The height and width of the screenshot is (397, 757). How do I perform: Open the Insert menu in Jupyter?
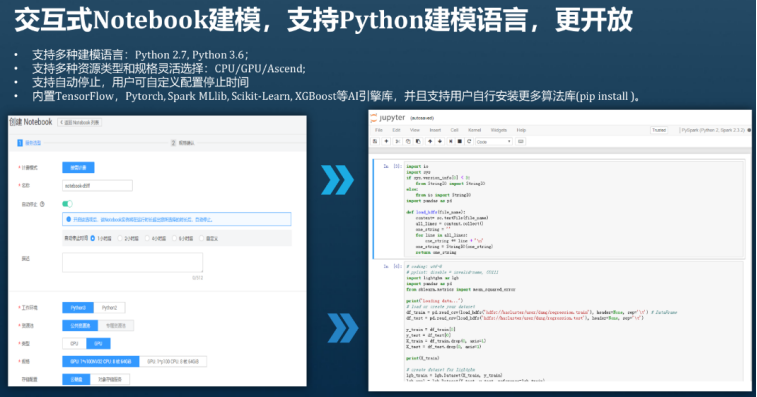[x=435, y=130]
